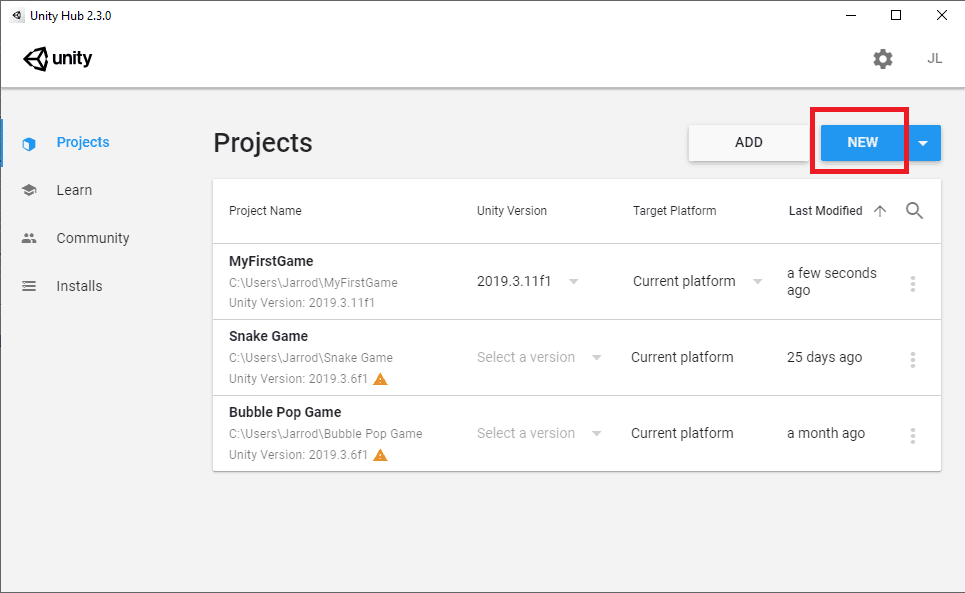Image resolution: width=965 pixels, height=593 pixels.
Task: Switch to the Learn section
Action: tap(74, 190)
